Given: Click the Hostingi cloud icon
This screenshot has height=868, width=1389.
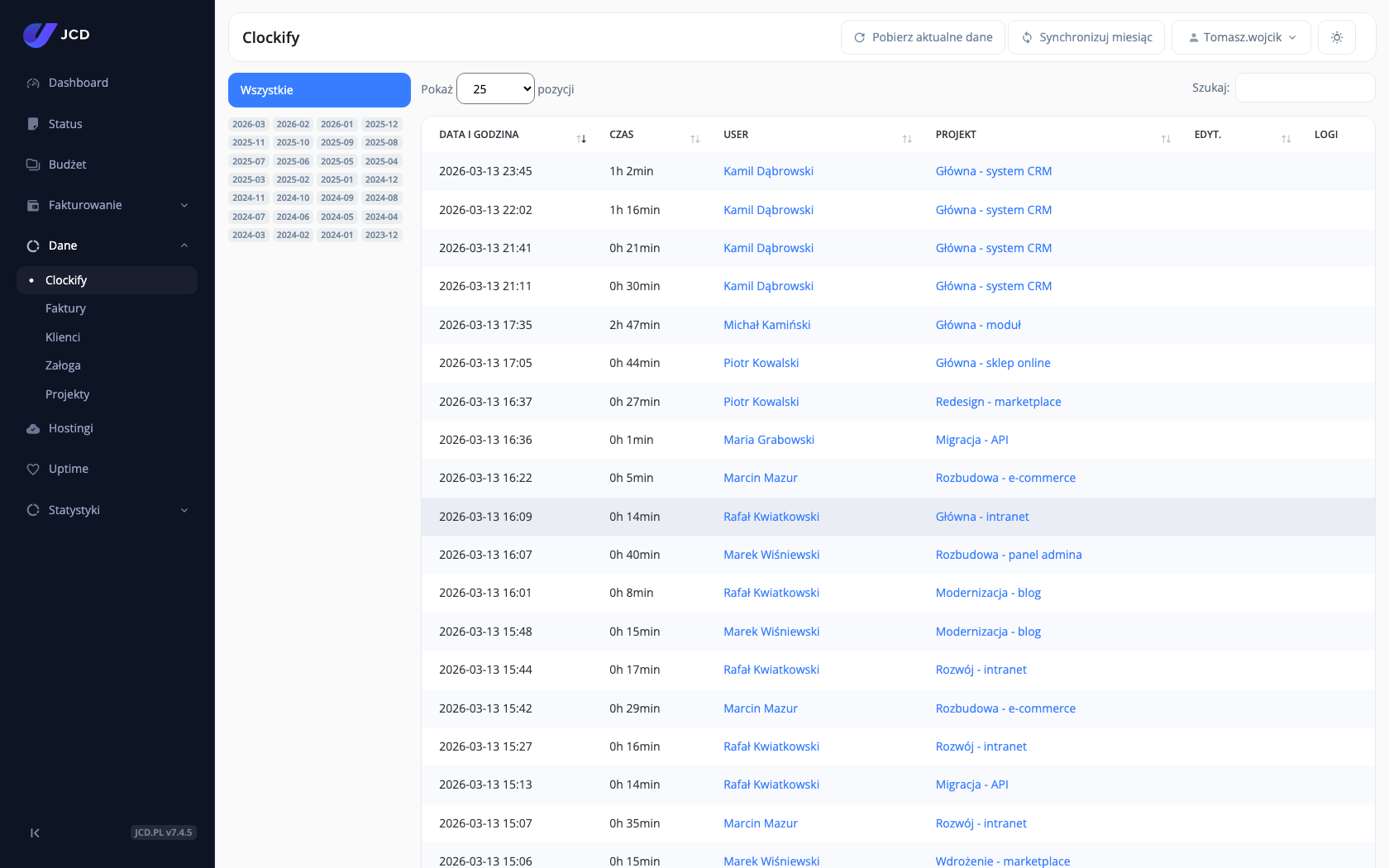Looking at the screenshot, I should 33,428.
